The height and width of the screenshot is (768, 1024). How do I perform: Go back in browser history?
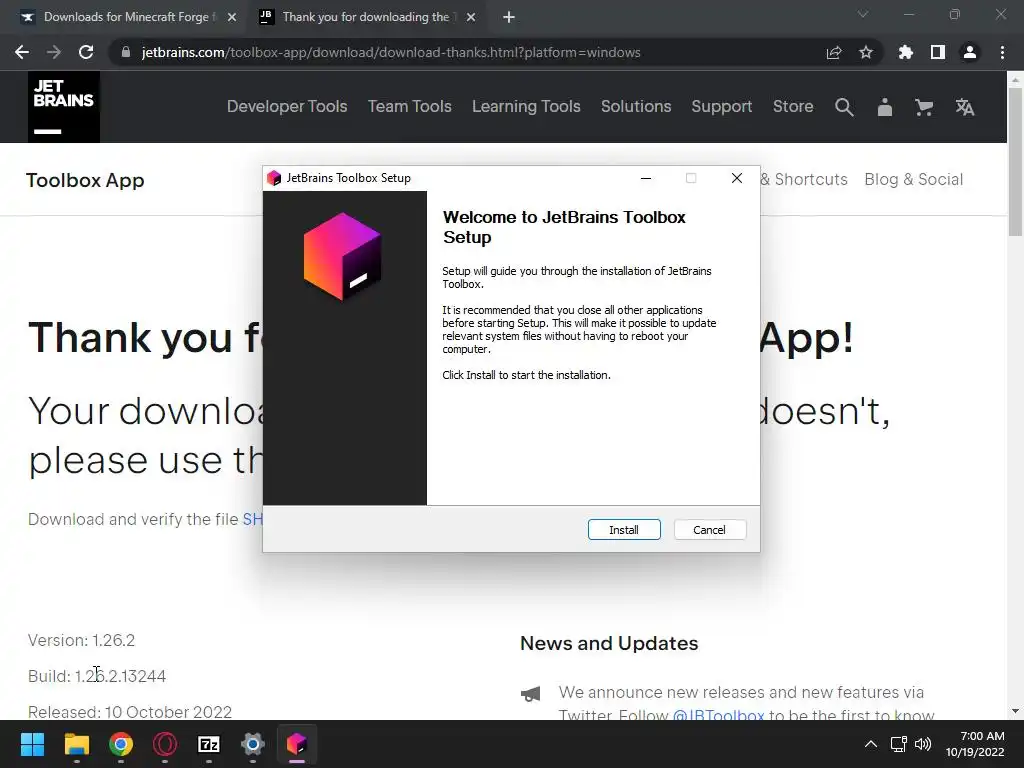point(22,52)
